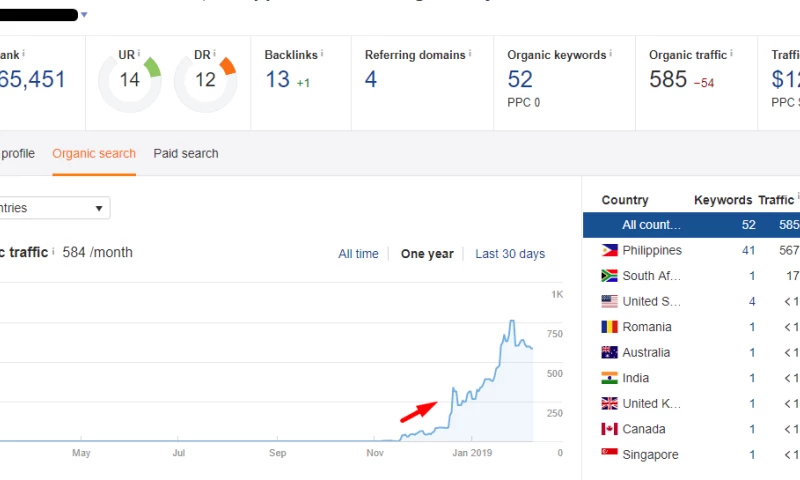Click the info icon next to UR
This screenshot has height=480, width=800.
point(139,53)
